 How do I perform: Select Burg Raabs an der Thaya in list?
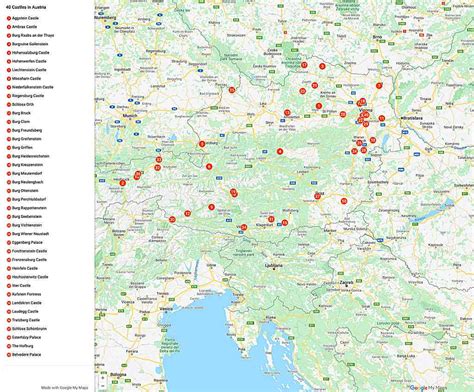pyautogui.click(x=33, y=35)
